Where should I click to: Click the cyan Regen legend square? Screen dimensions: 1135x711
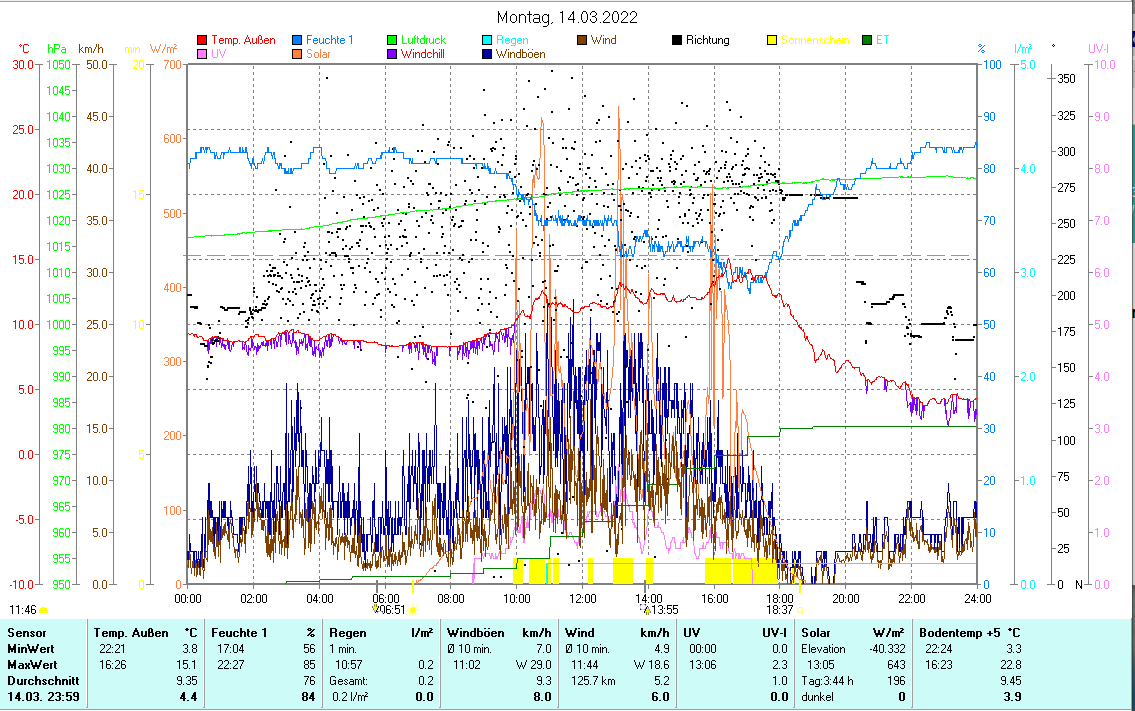487,40
